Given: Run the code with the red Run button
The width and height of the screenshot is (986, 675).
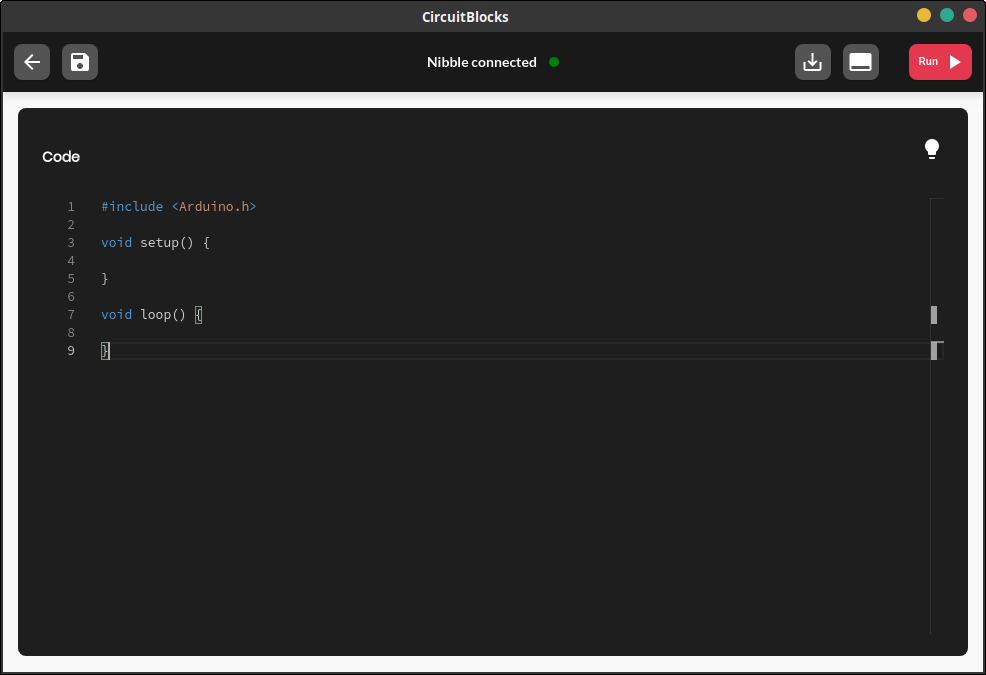Looking at the screenshot, I should [940, 62].
